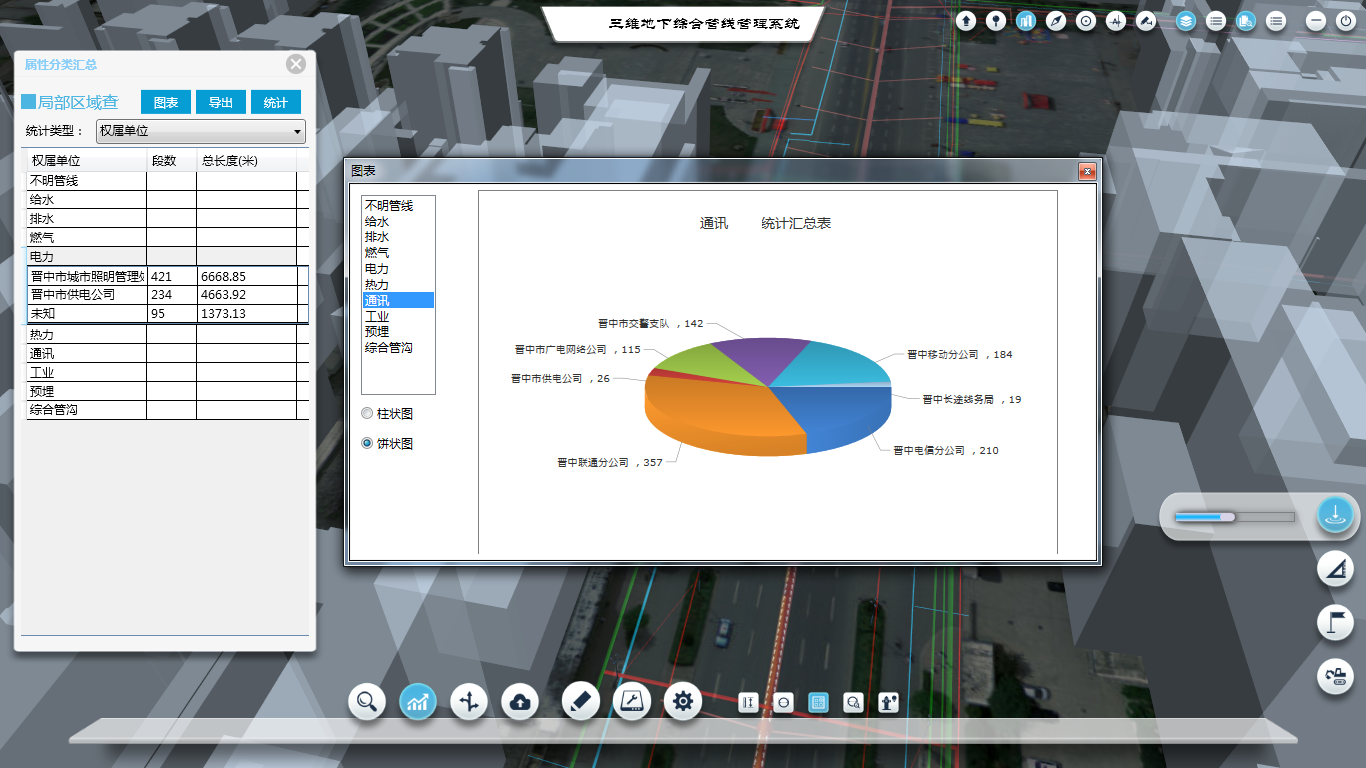
Task: Select the statistics chart icon in bottom toolbar
Action: 418,702
